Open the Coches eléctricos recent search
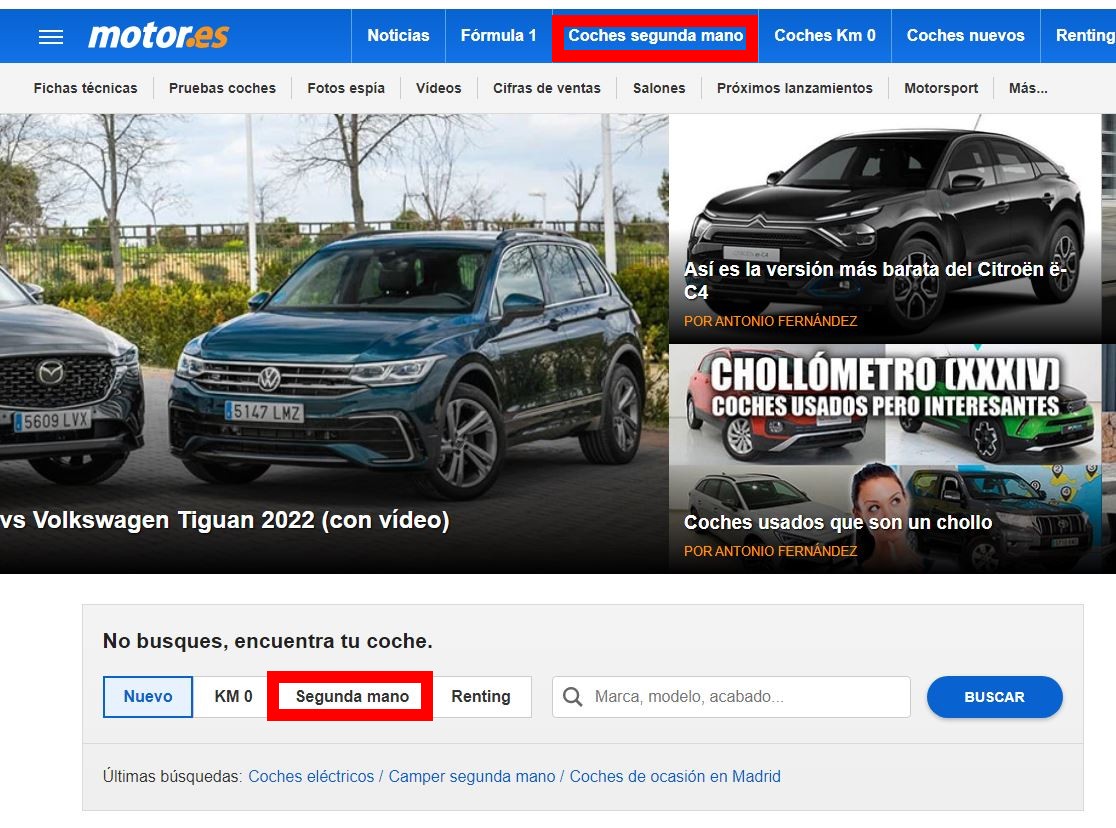1116x828 pixels. pos(311,777)
